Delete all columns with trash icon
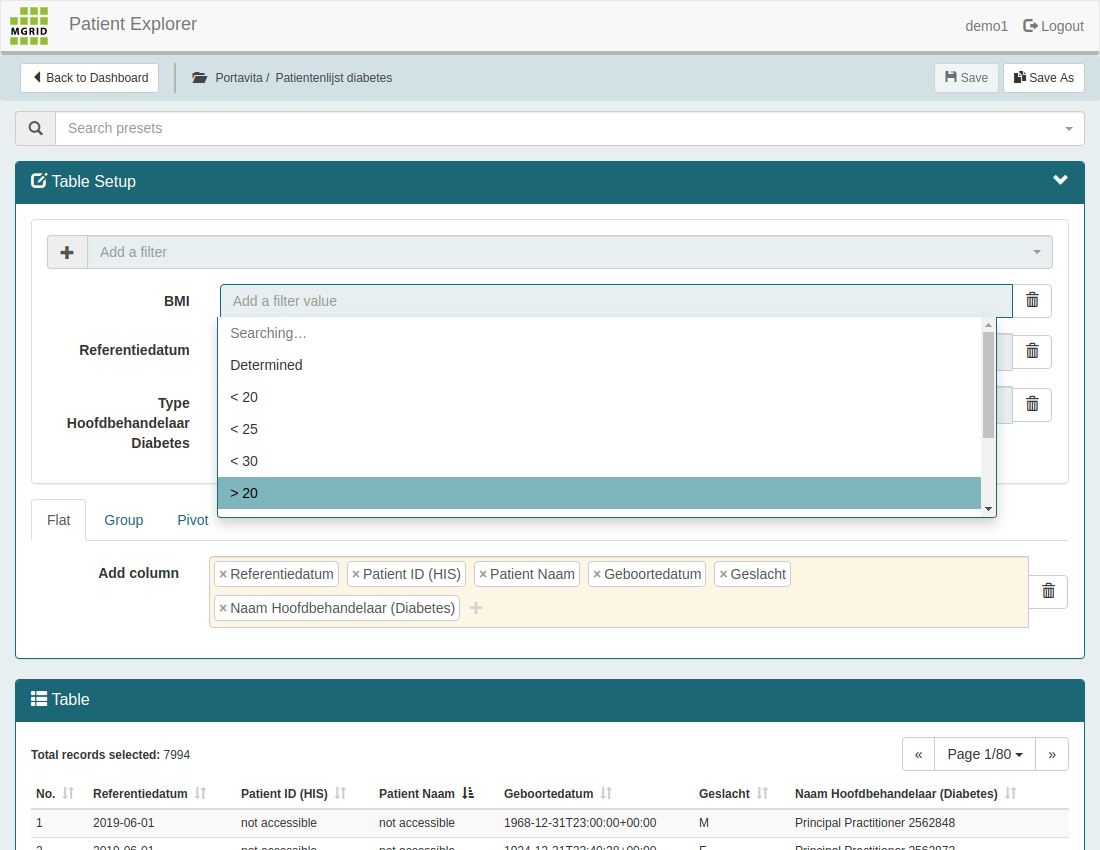The height and width of the screenshot is (850, 1100). coord(1048,591)
